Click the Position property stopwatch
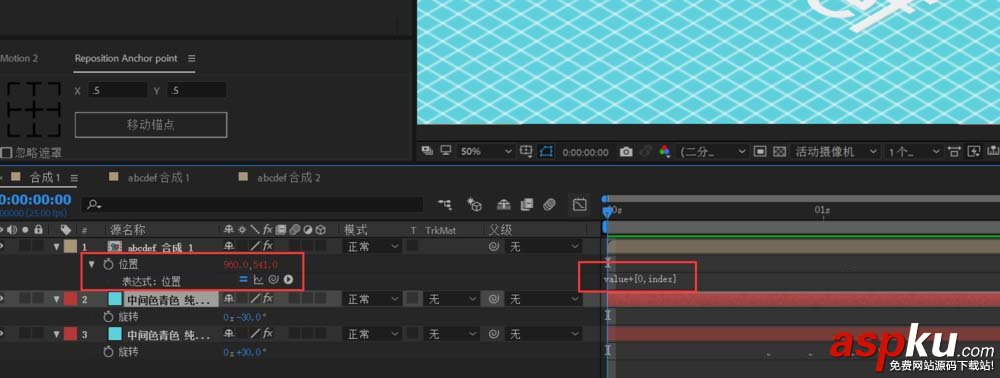The width and height of the screenshot is (1000, 378). [x=108, y=264]
